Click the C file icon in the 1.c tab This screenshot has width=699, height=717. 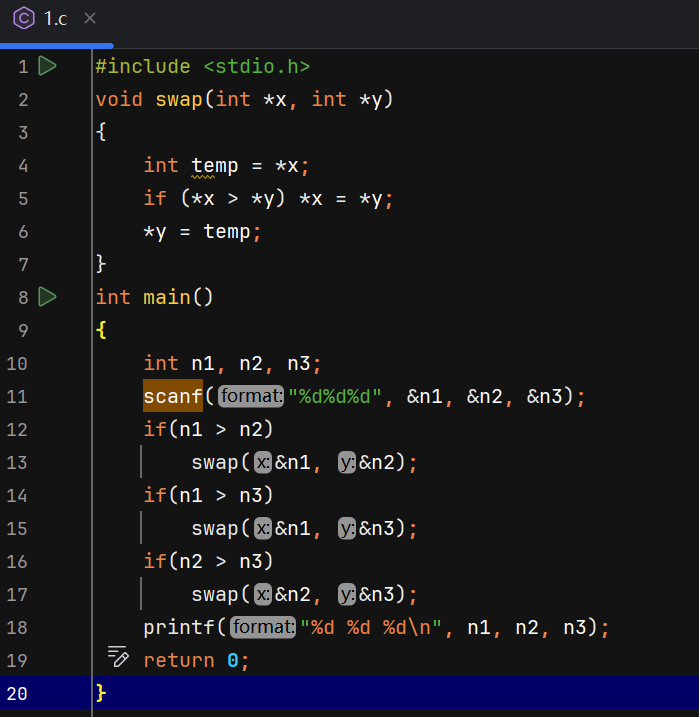coord(24,18)
